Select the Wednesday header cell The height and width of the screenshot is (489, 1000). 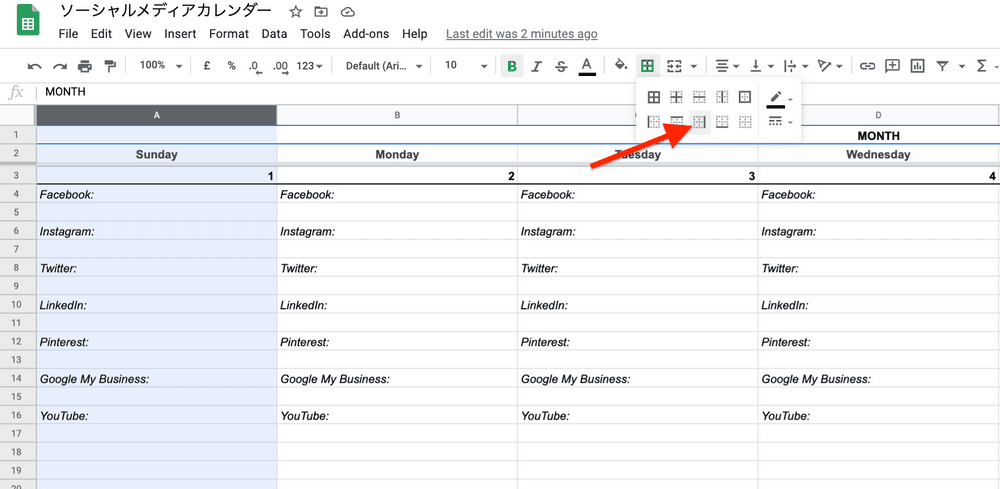(x=878, y=155)
